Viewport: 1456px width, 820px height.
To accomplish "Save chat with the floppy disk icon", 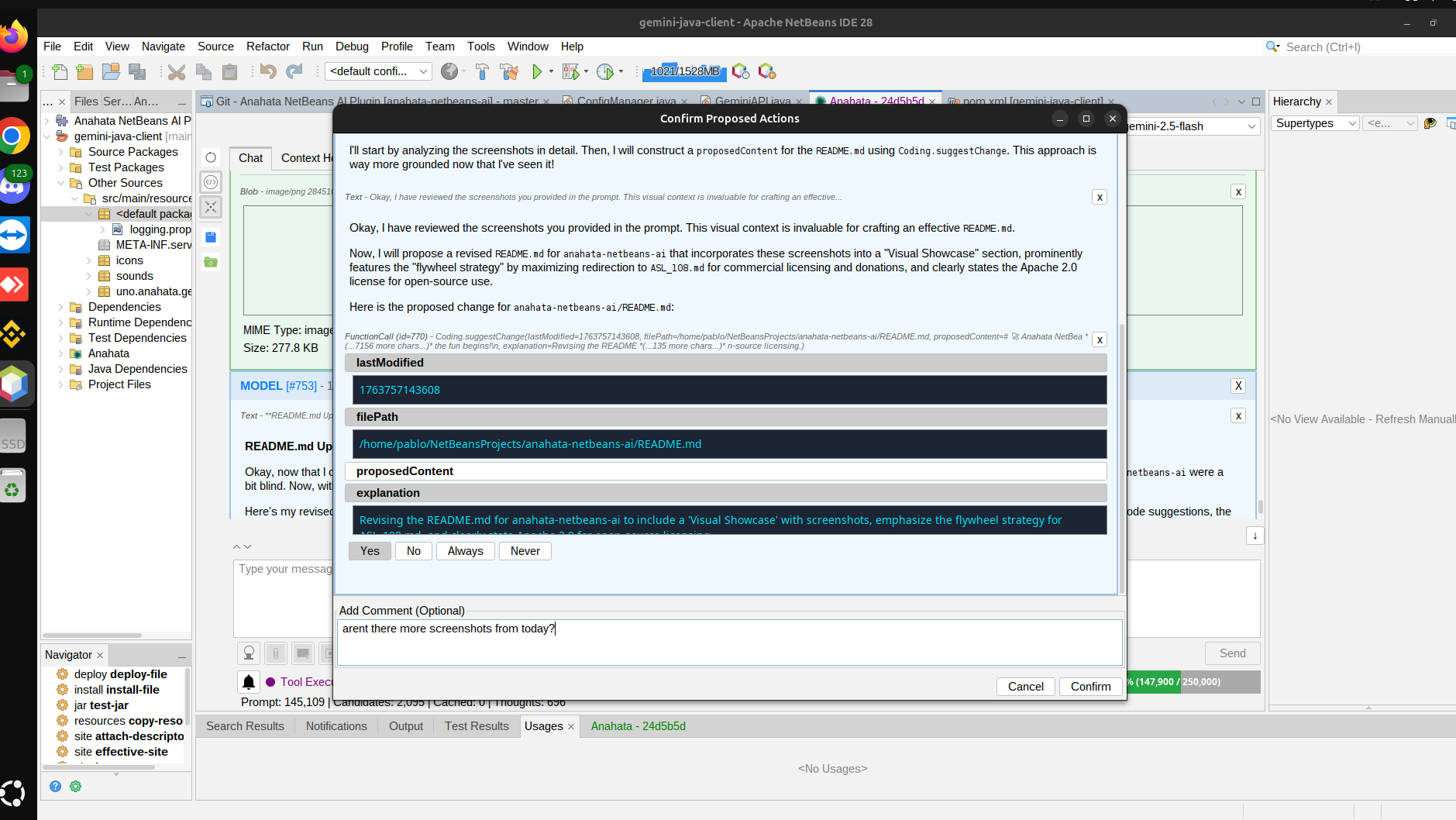I will [210, 236].
